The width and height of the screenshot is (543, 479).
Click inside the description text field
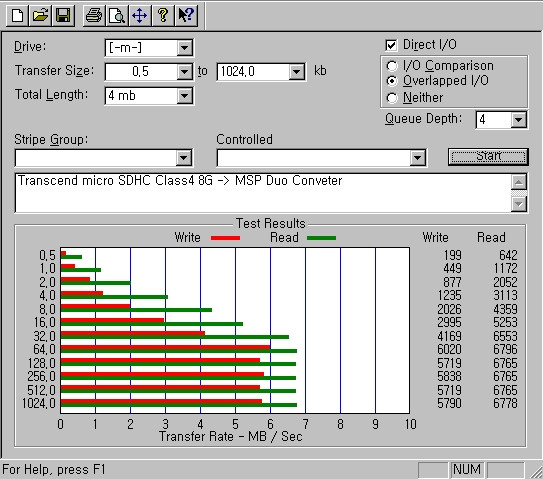coord(263,193)
